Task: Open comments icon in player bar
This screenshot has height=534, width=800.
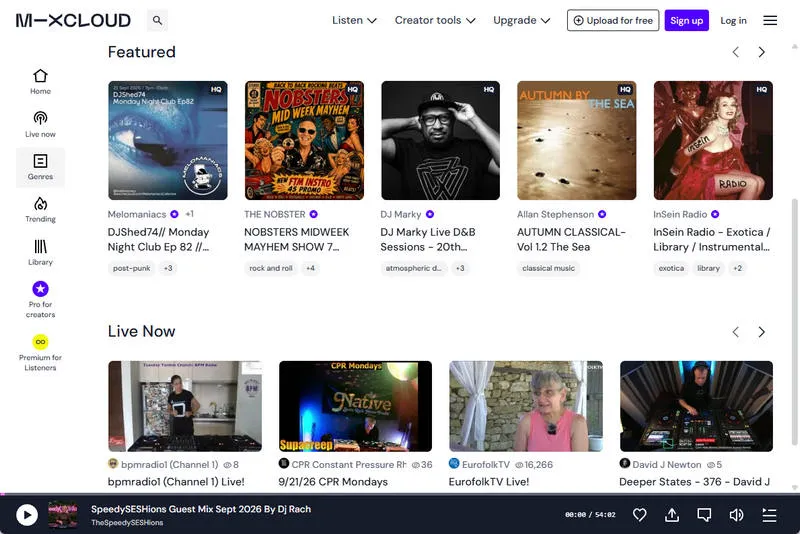Action: point(704,515)
